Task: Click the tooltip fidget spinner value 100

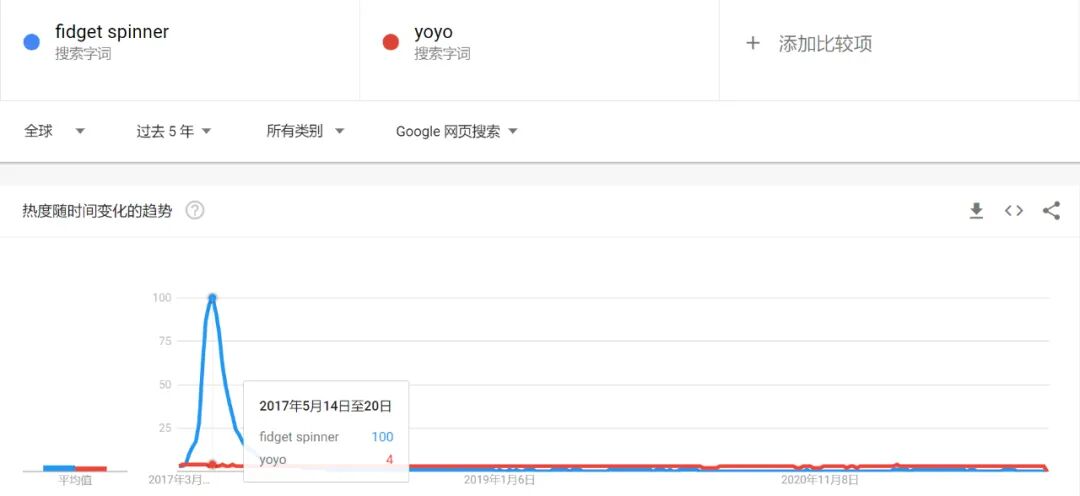Action: [382, 437]
